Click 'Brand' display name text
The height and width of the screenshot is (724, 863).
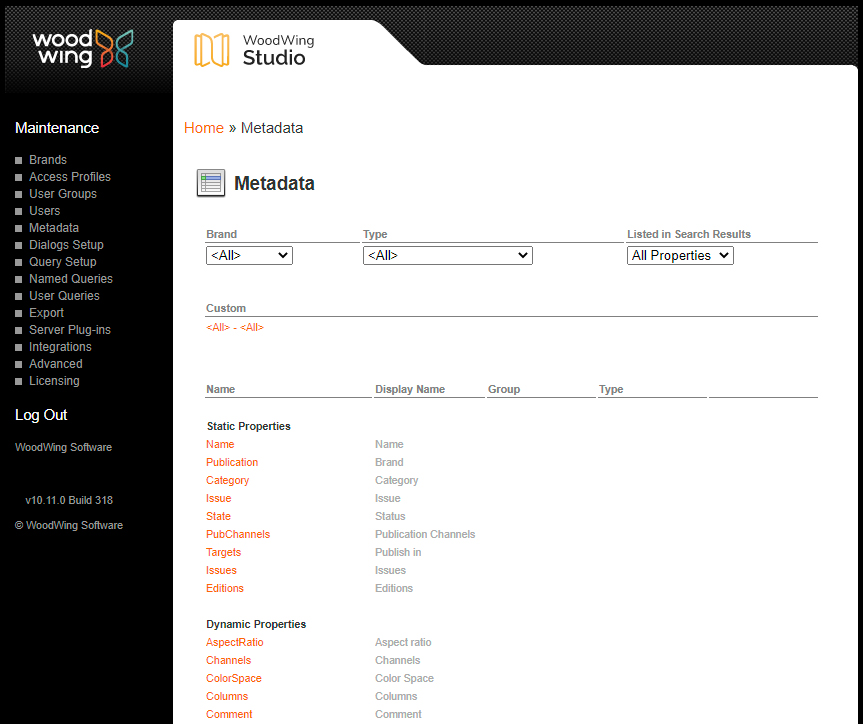pyautogui.click(x=389, y=462)
